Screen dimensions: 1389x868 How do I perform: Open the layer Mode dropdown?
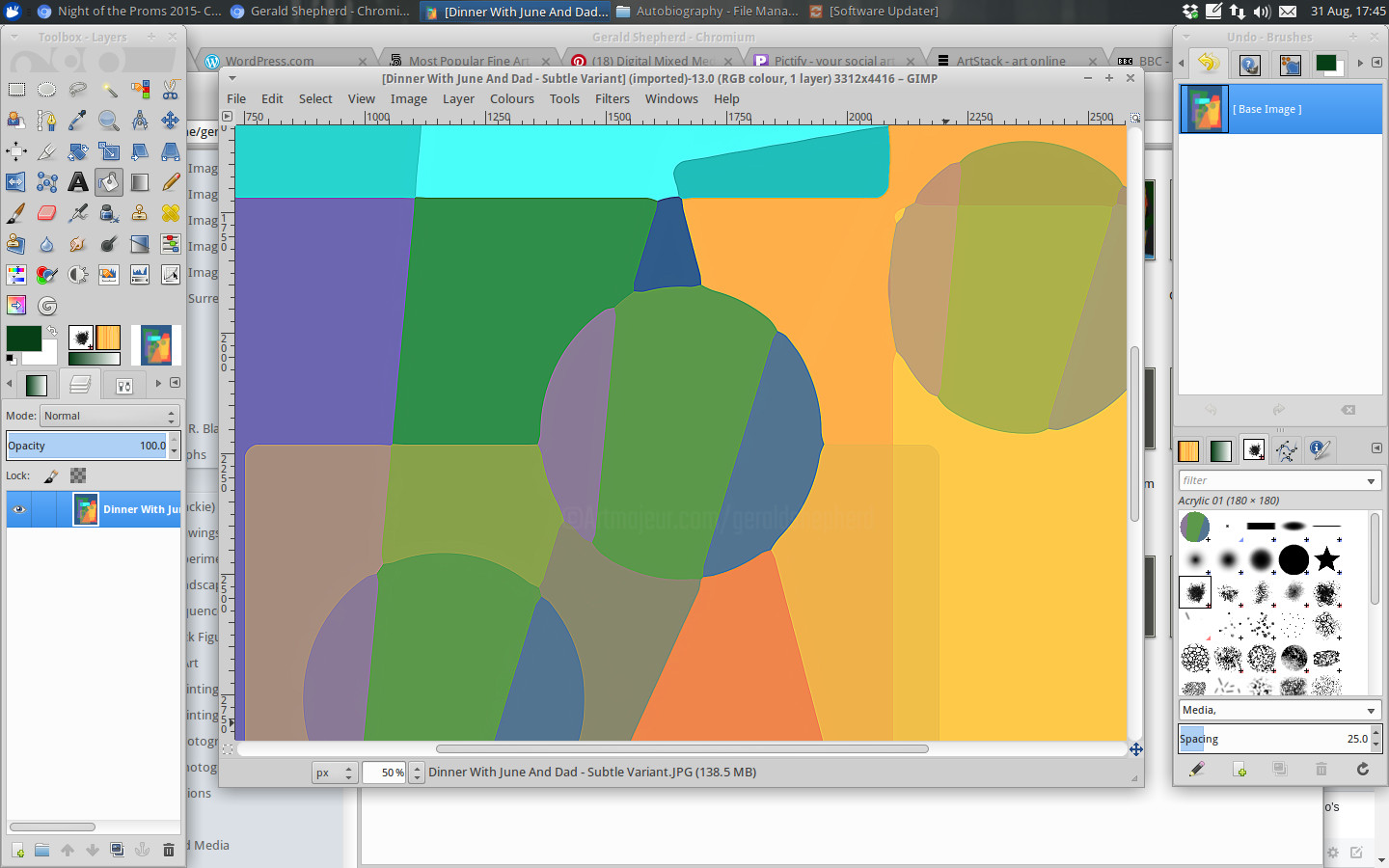[x=109, y=416]
